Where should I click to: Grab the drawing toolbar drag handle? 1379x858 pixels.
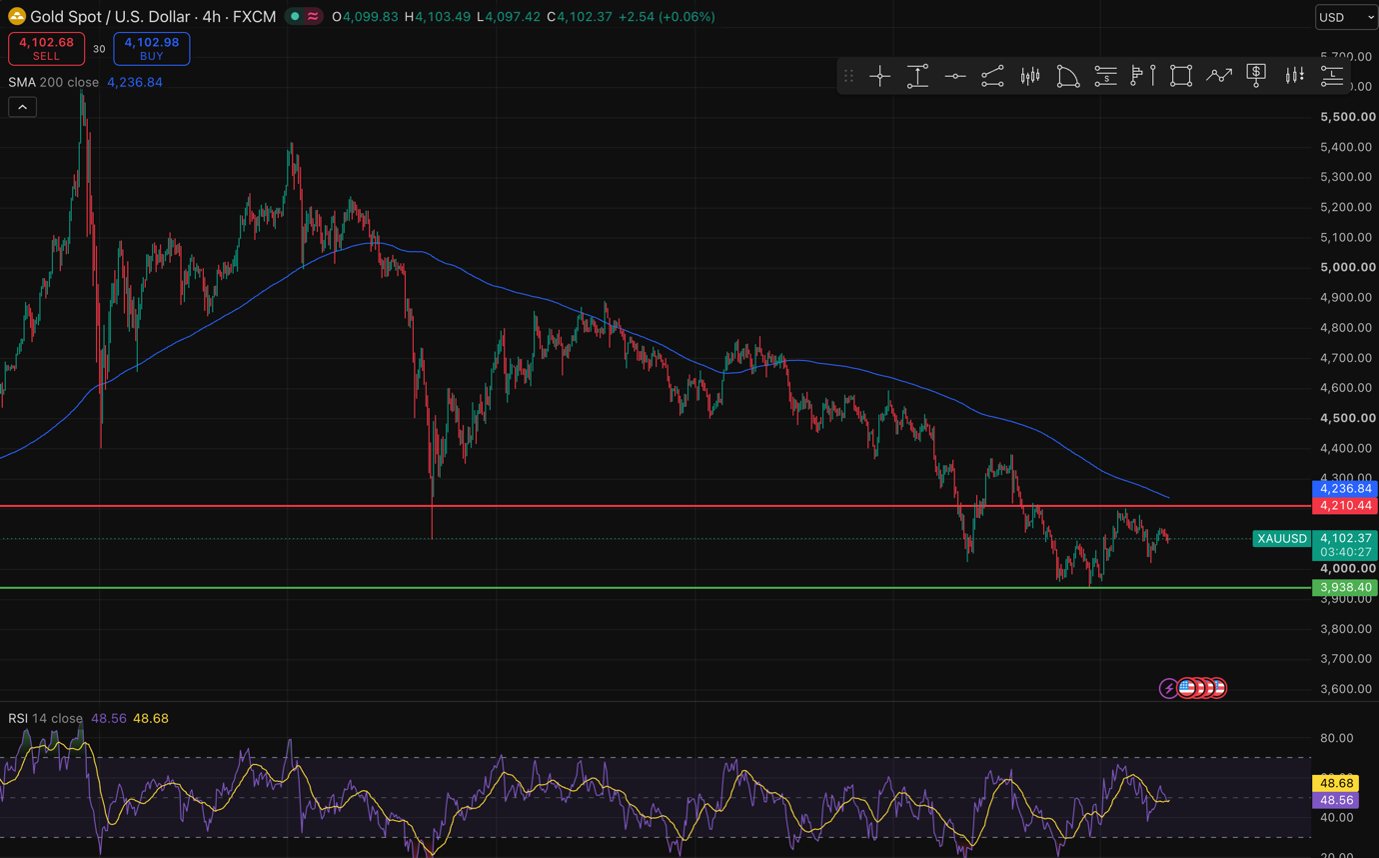pyautogui.click(x=849, y=76)
